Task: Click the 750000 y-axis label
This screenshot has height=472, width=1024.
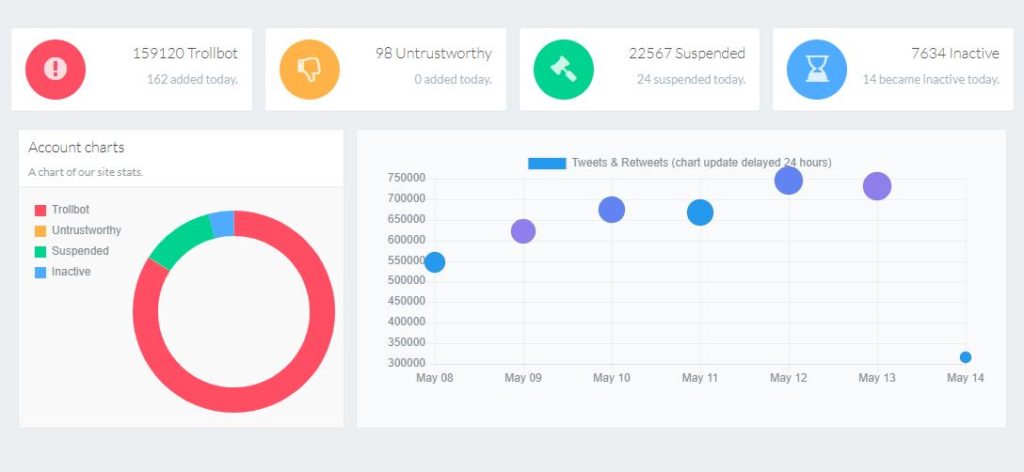Action: click(406, 178)
